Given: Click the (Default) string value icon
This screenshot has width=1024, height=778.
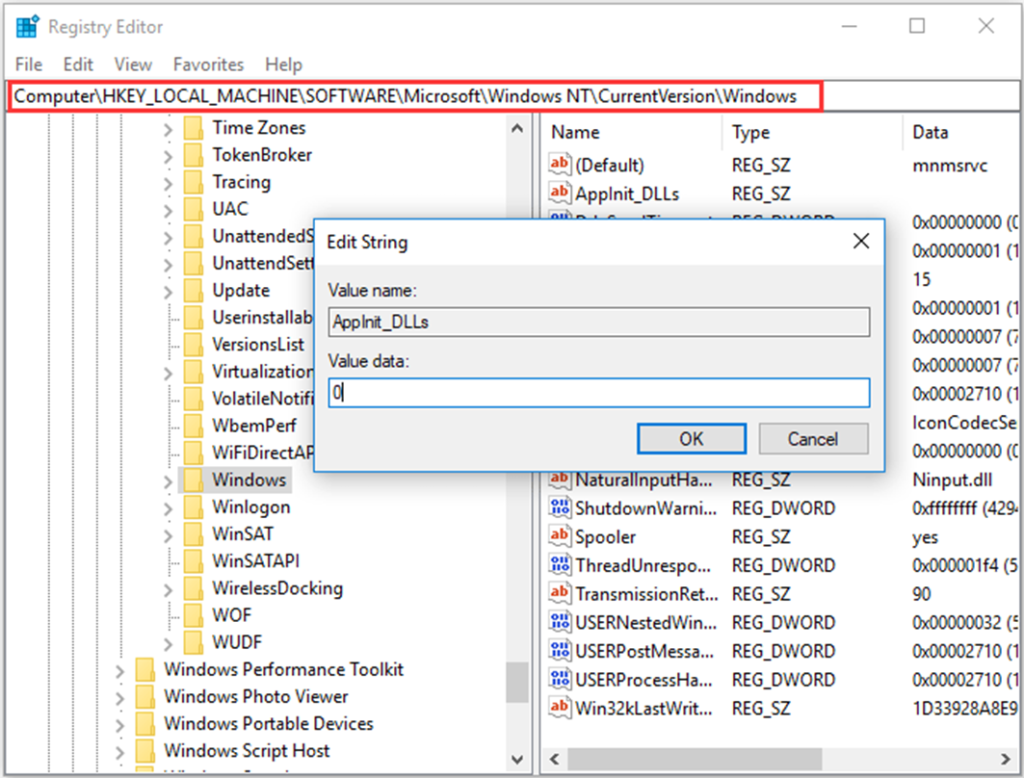Looking at the screenshot, I should click(x=560, y=164).
